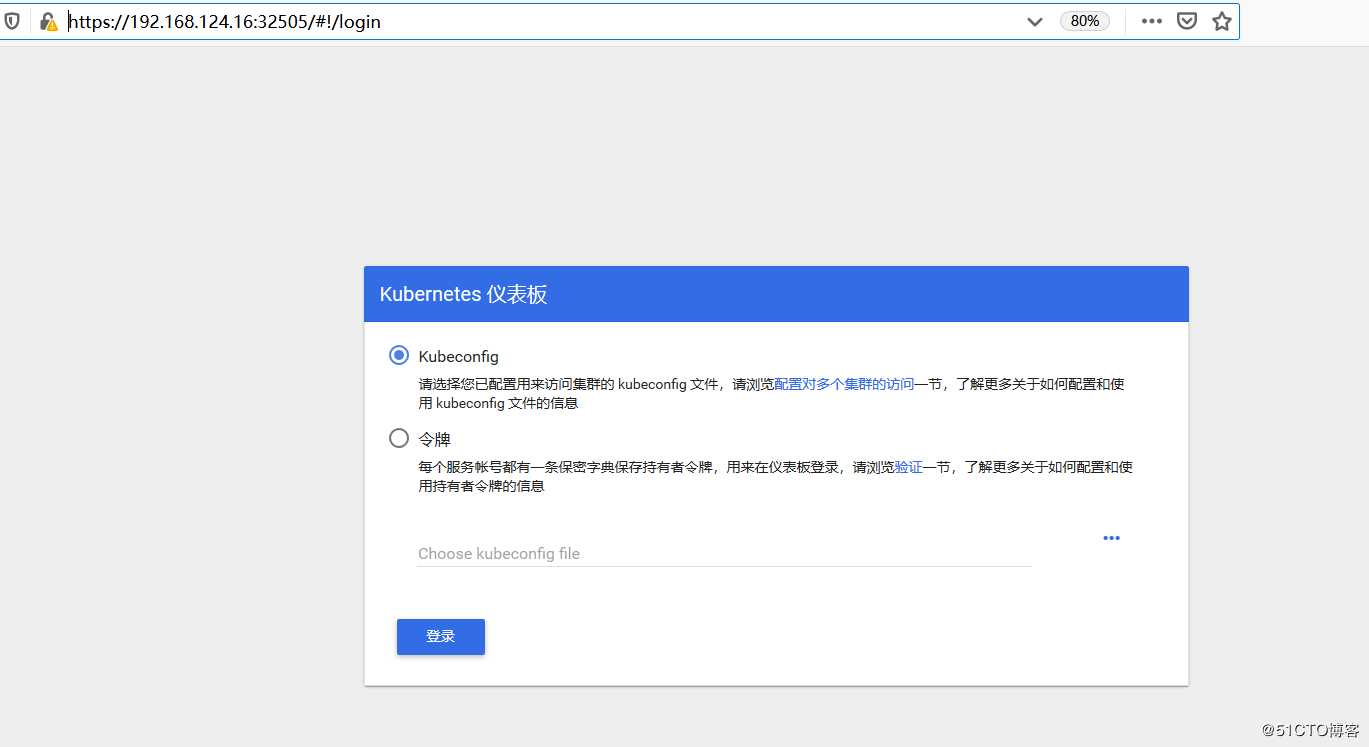Screen dimensions: 1369x747
Task: Click the Kubeconfig option label text
Action: pos(458,356)
